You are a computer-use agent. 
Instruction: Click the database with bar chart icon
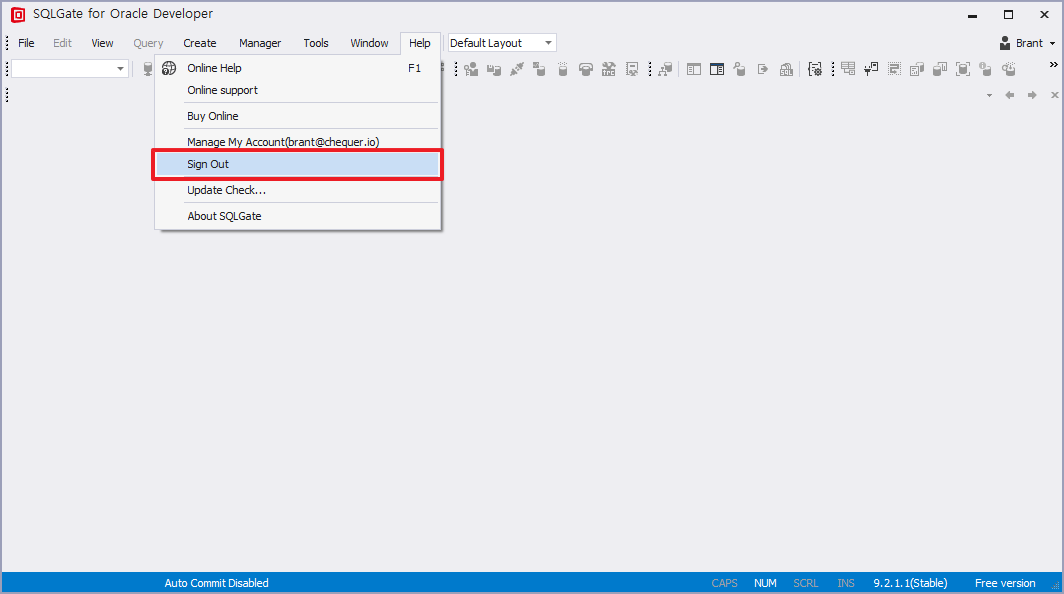(940, 69)
